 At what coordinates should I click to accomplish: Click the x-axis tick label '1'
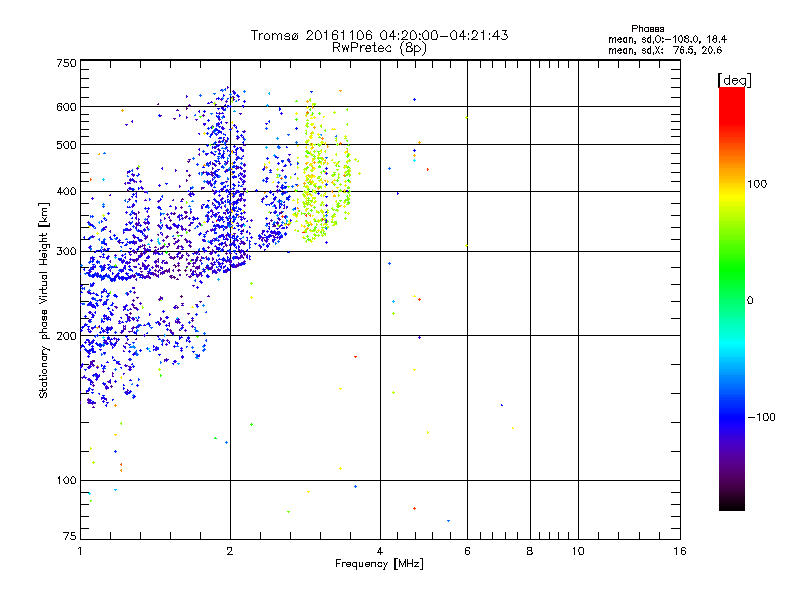tap(80, 551)
